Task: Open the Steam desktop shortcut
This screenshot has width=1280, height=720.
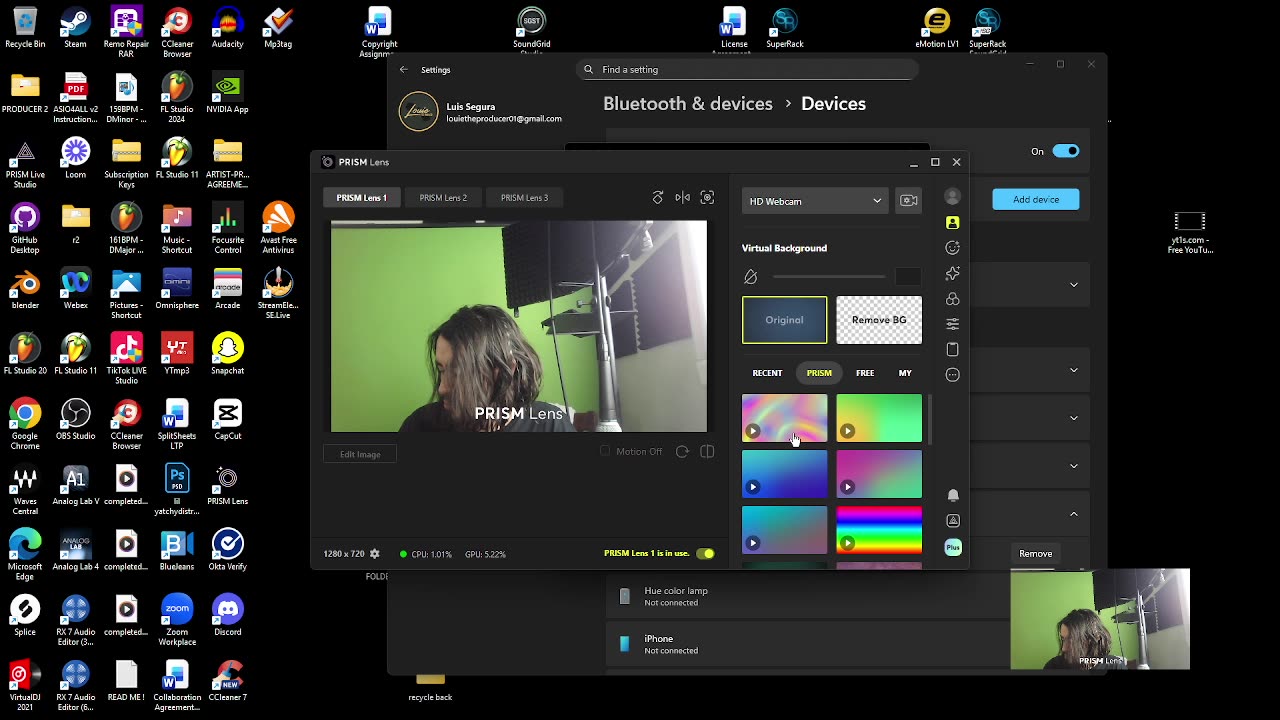Action: point(76,28)
